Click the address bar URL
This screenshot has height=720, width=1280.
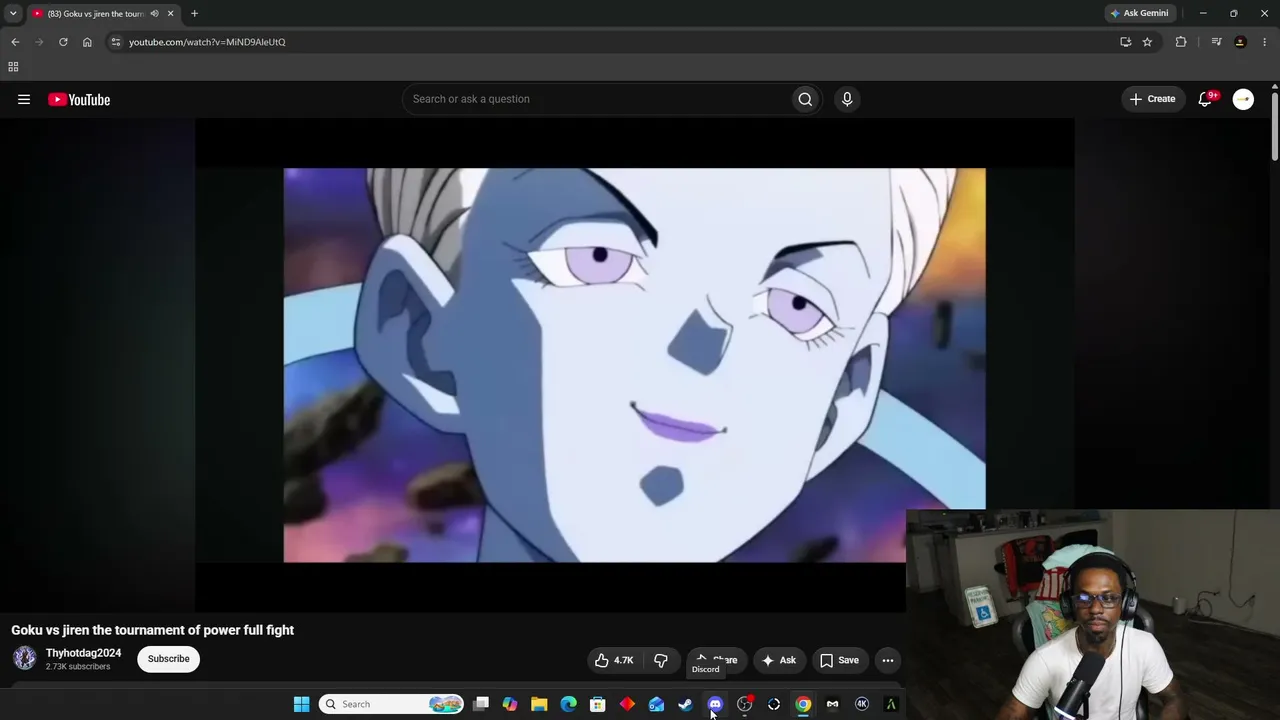click(207, 42)
